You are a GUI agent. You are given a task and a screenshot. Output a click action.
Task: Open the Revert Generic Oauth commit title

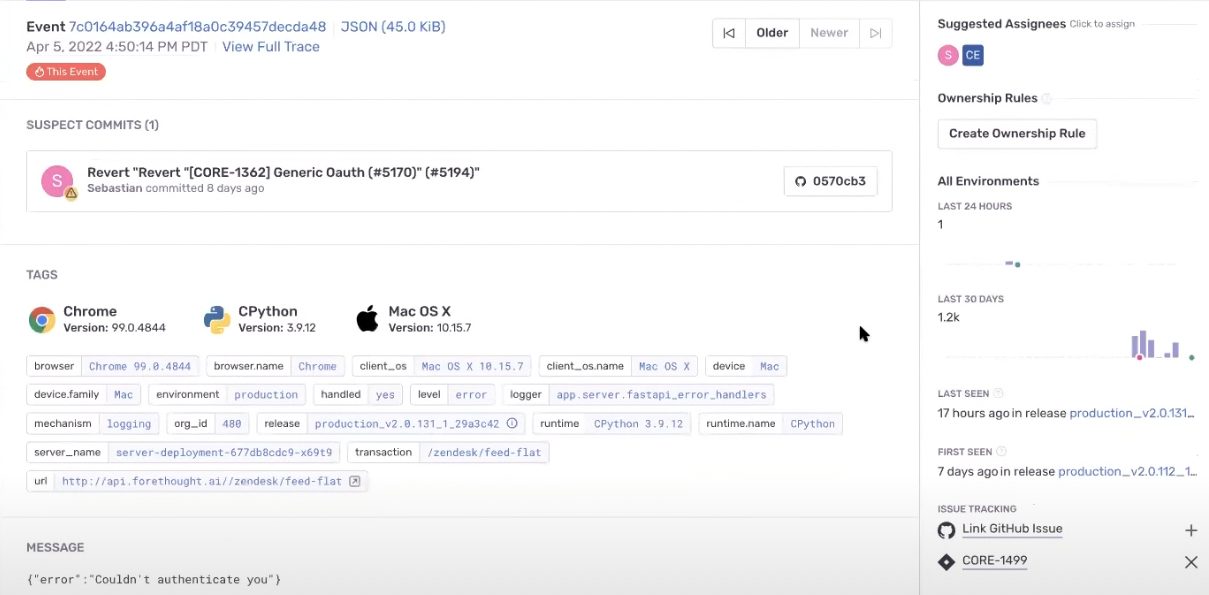283,172
